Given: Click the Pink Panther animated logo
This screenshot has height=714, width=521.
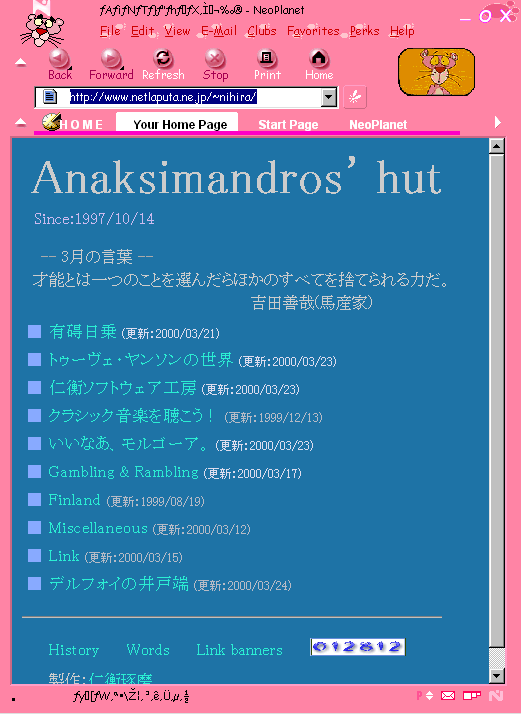Looking at the screenshot, I should point(436,72).
